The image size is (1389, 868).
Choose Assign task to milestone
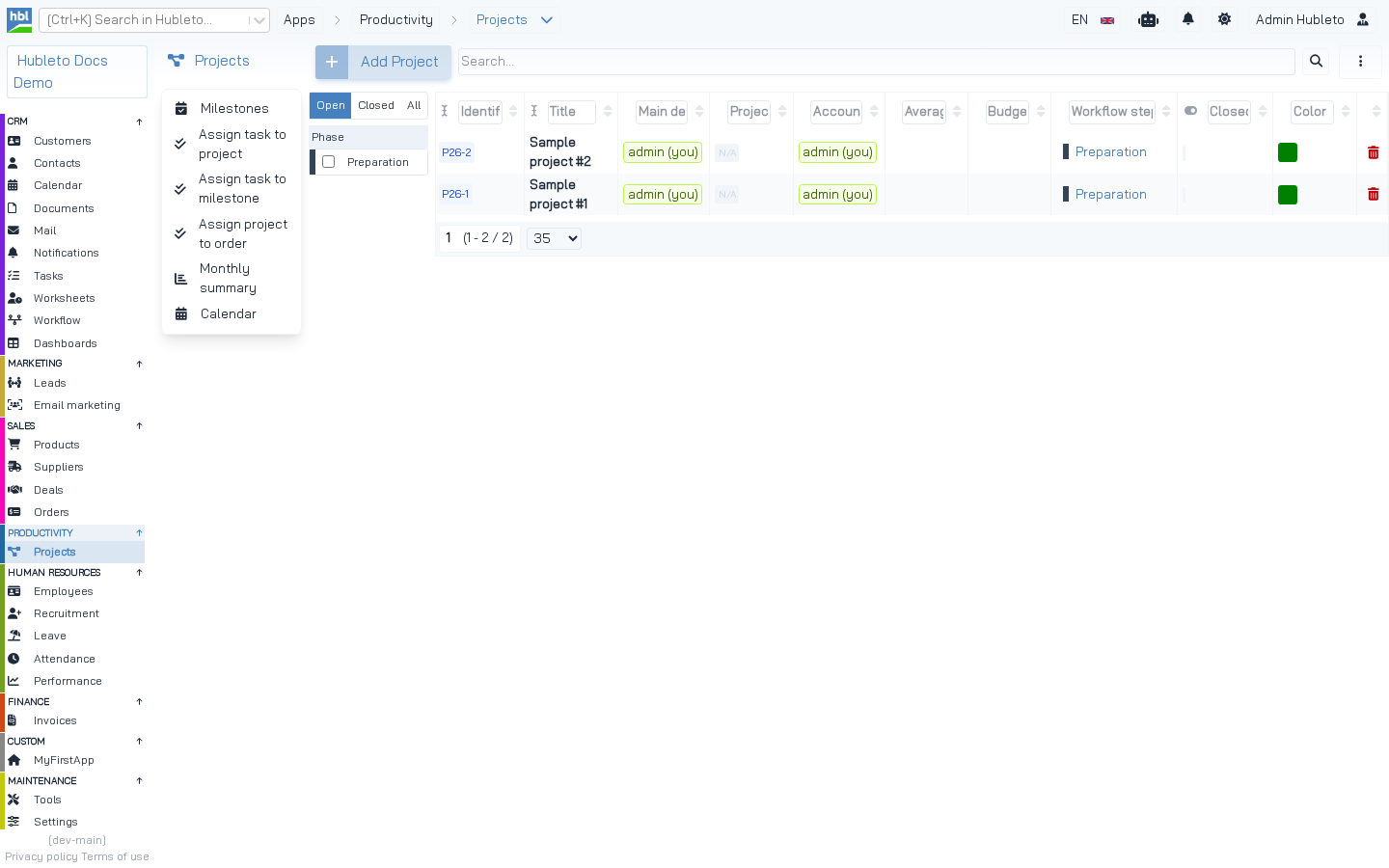click(x=231, y=189)
